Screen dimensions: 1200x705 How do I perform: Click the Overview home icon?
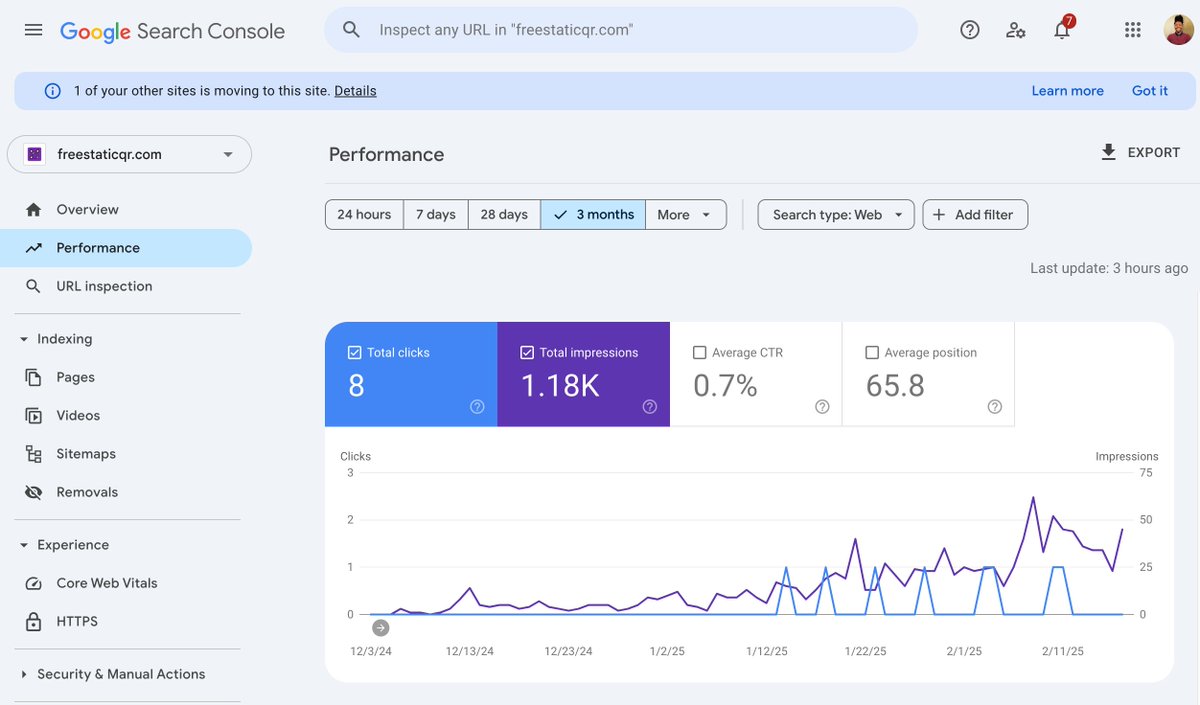tap(34, 210)
